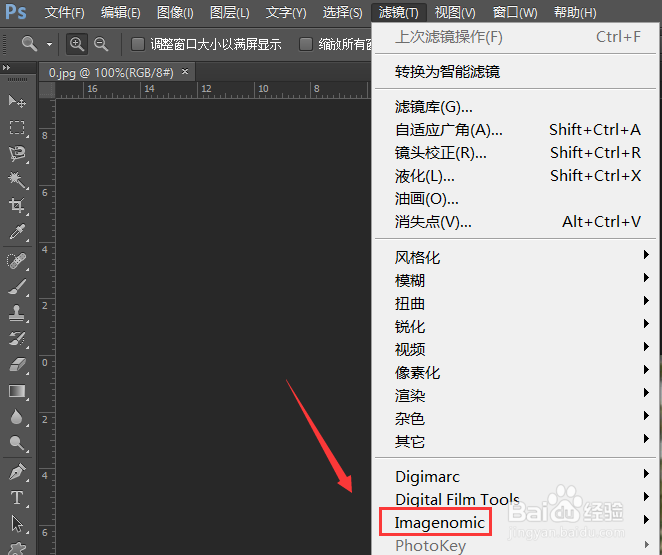Expand the 渲染 submenu
662x555 pixels.
(x=515, y=395)
